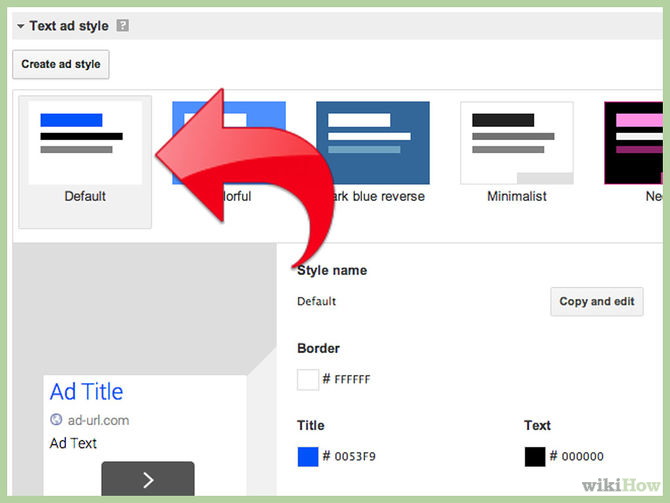Click the Style name label
The image size is (670, 503).
coord(332,271)
